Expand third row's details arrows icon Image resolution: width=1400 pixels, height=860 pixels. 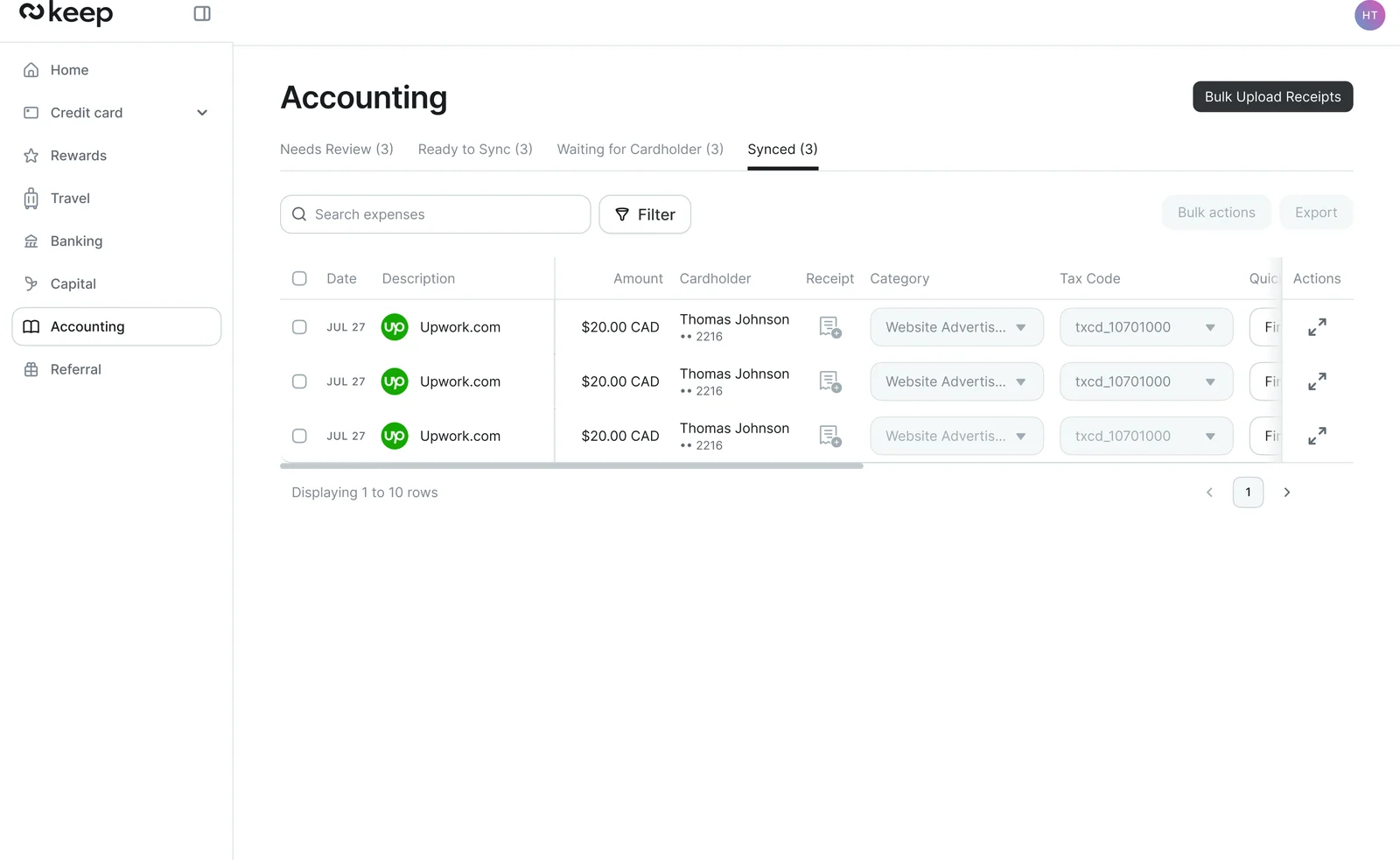[x=1317, y=436]
